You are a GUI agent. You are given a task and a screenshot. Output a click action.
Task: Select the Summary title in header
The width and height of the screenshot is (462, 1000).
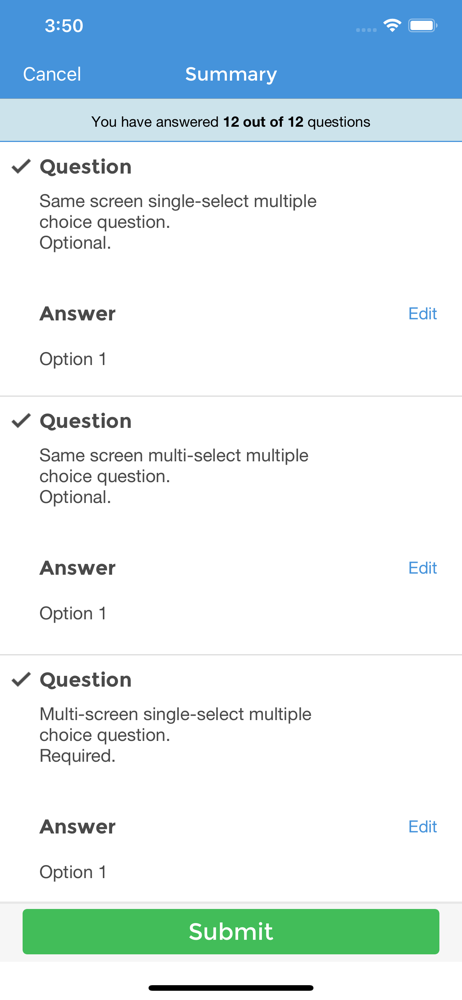tap(231, 75)
